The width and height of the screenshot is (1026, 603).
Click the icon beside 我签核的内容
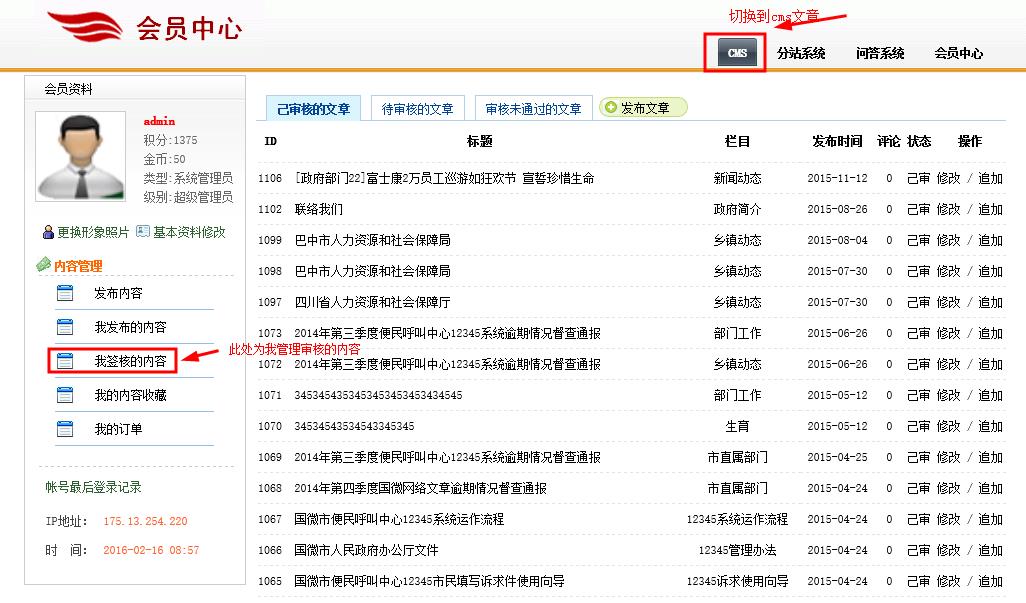tap(65, 361)
